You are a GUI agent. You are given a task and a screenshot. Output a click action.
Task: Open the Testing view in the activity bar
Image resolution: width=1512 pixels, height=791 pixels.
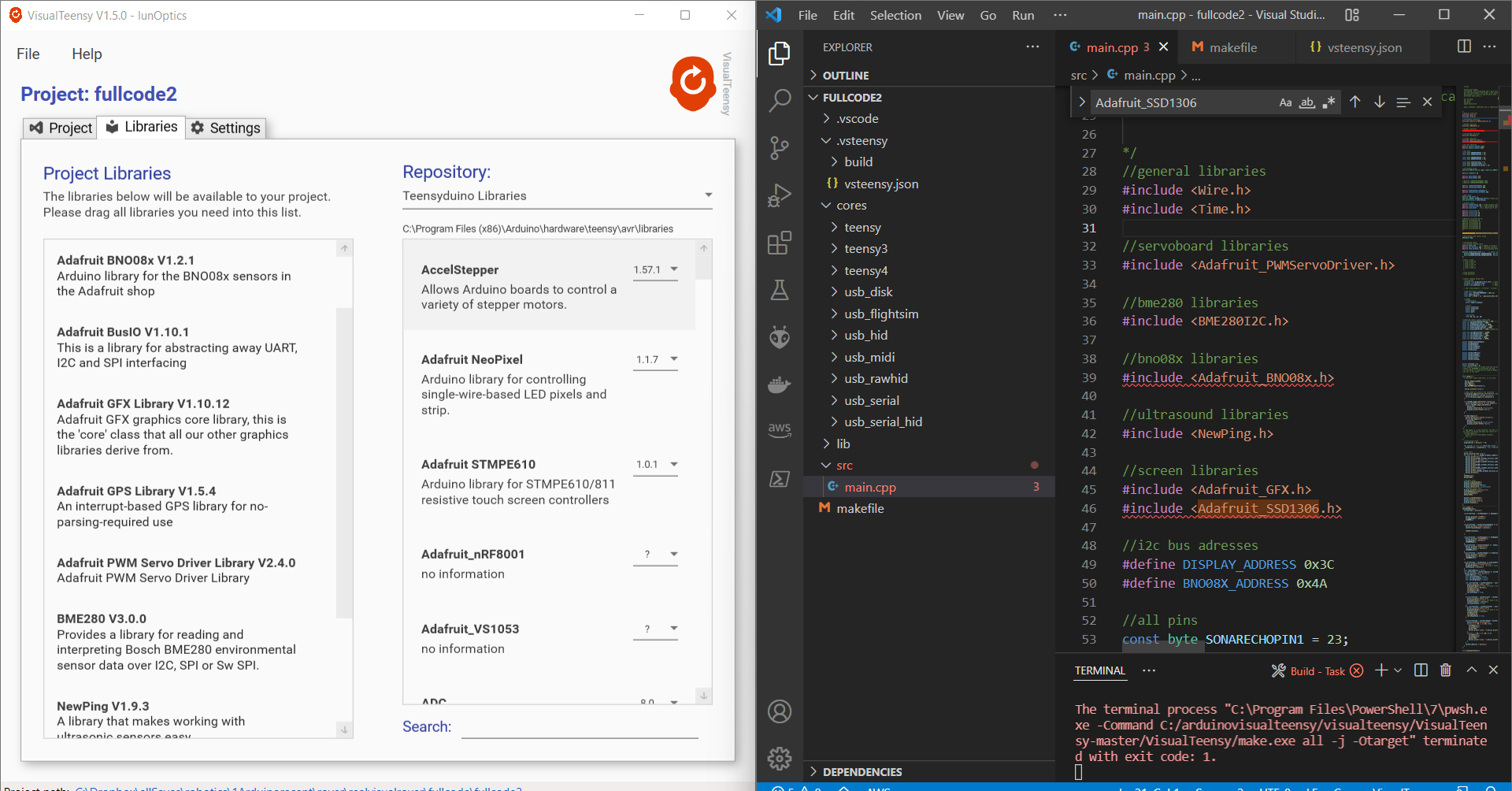(779, 290)
